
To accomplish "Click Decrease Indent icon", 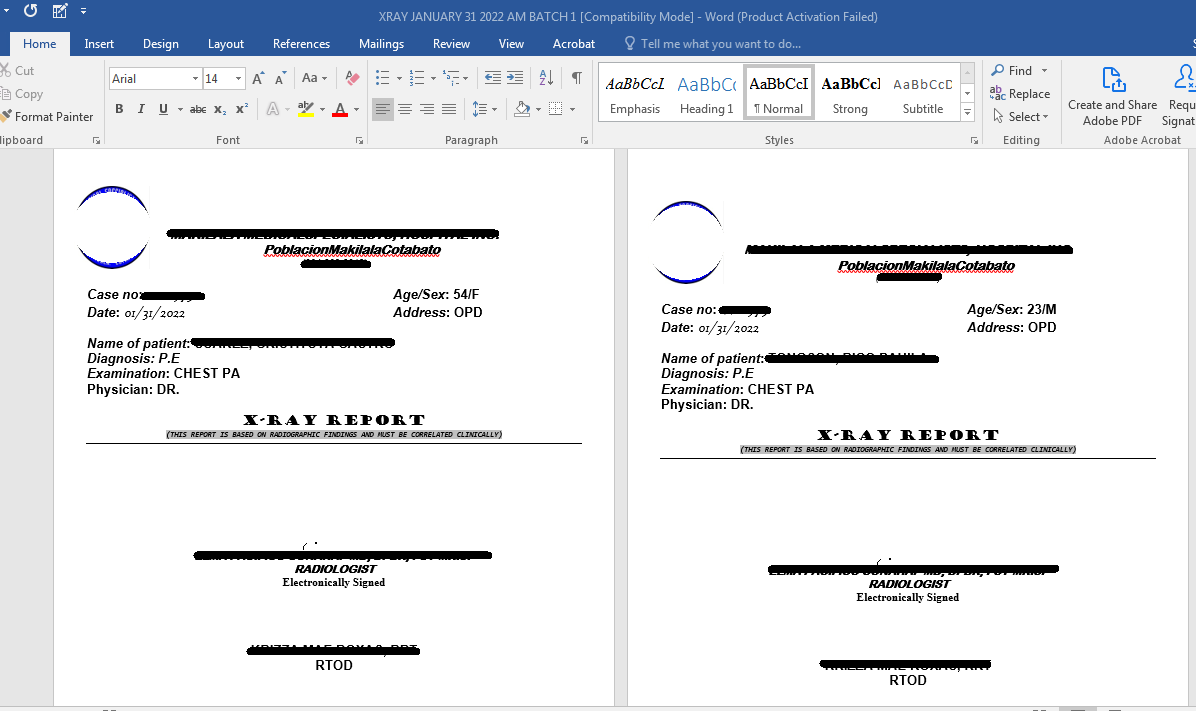I will tap(493, 78).
